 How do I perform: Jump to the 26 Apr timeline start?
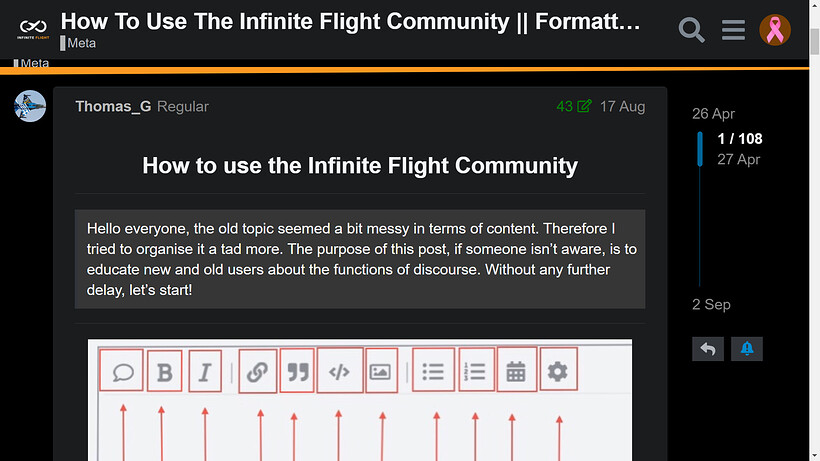coord(713,113)
